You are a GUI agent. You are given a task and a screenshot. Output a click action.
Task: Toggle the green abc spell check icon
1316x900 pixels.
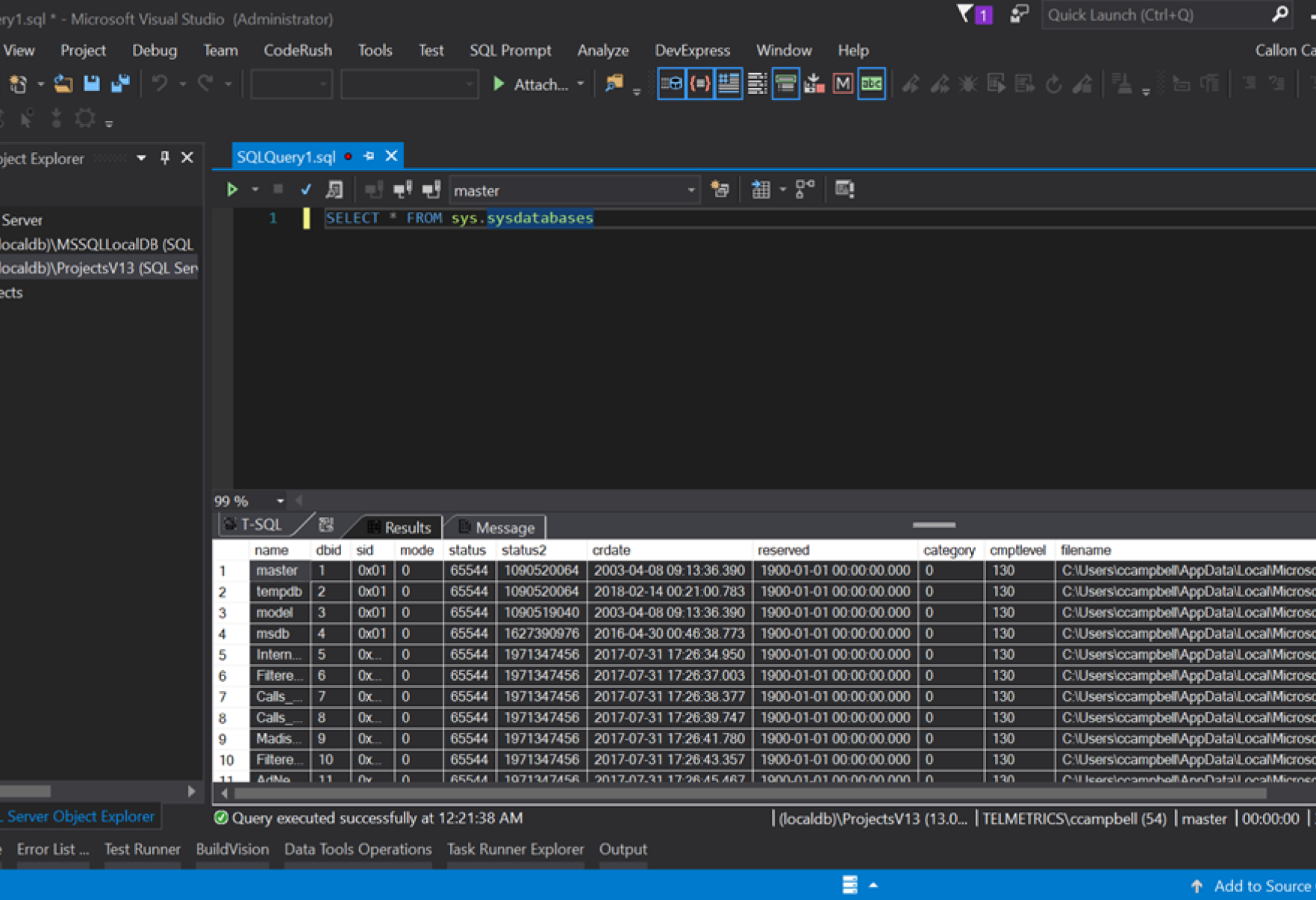tap(871, 84)
